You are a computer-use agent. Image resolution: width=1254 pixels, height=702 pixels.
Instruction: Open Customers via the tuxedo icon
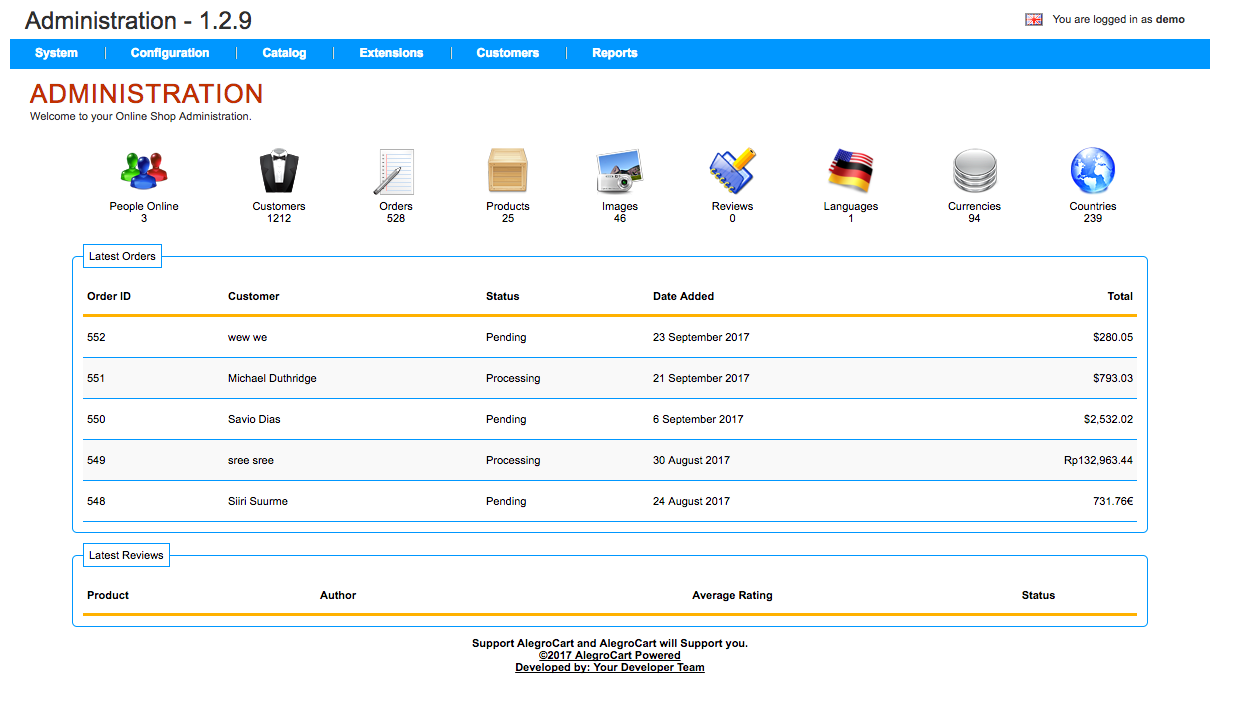tap(279, 171)
